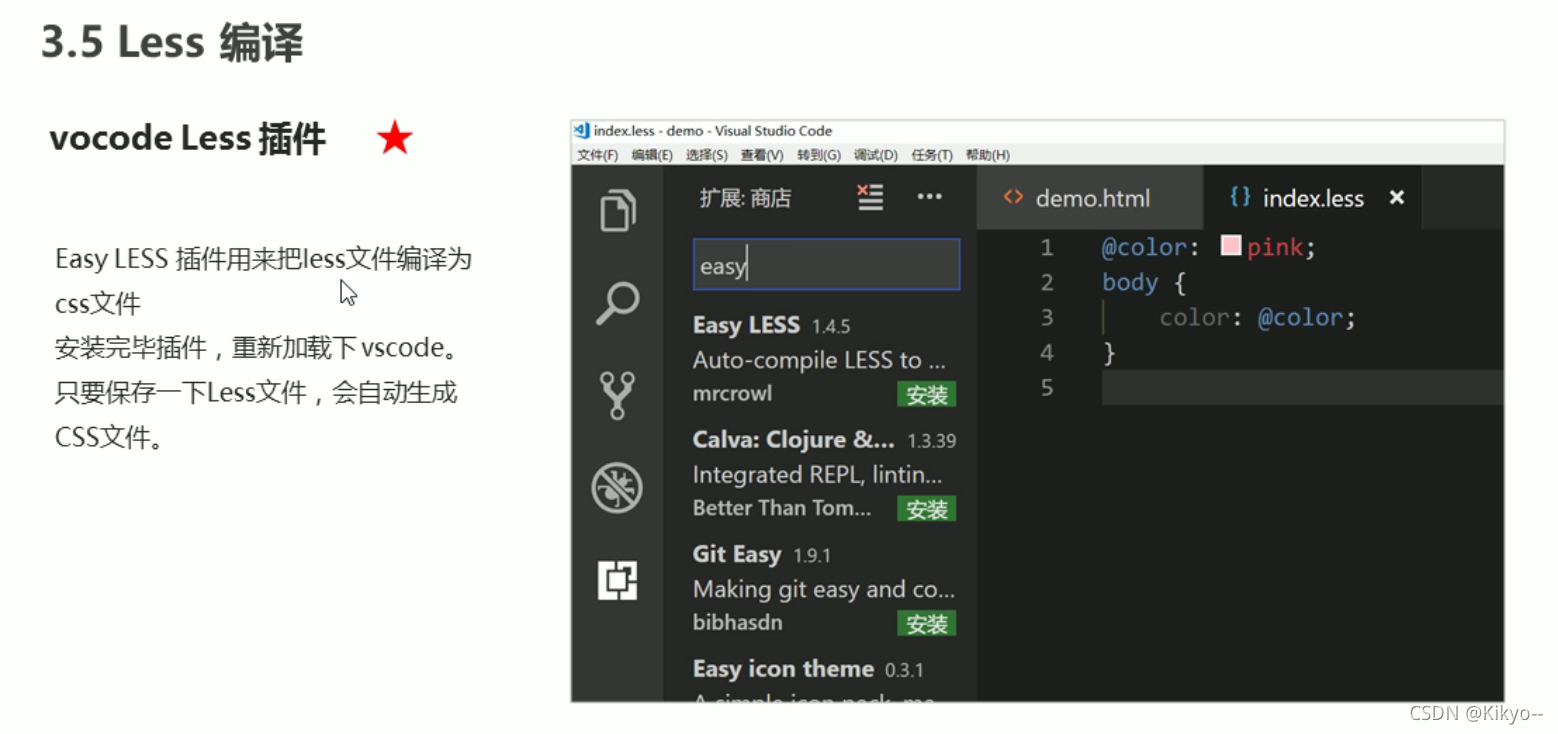The image size is (1558, 734).
Task: Open the Debug bug icon
Action: (617, 488)
